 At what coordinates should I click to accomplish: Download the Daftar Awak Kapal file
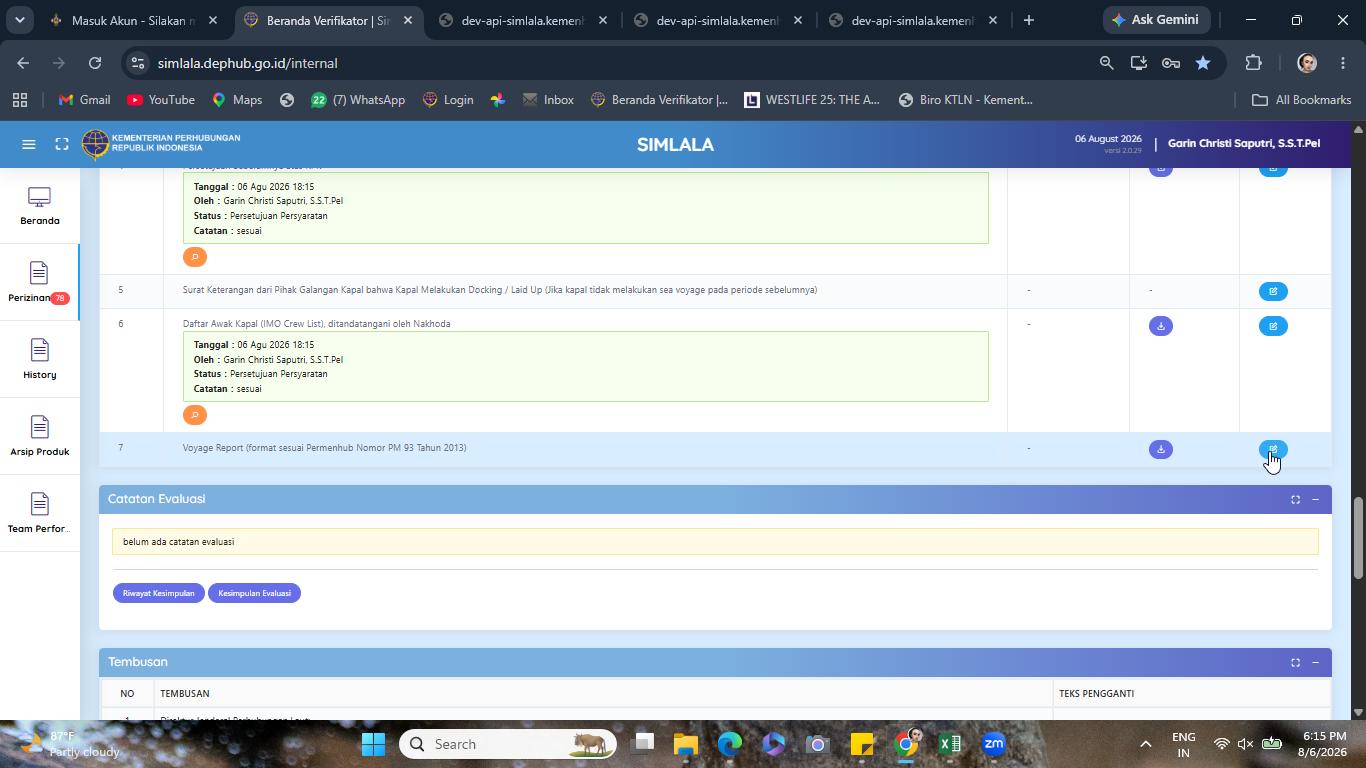pos(1160,326)
